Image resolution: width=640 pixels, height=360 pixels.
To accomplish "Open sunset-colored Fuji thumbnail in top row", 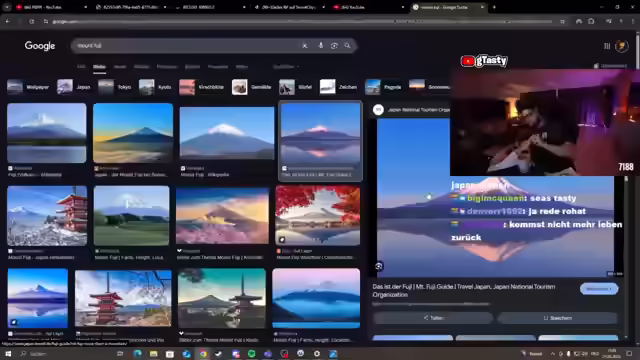I will pyautogui.click(x=133, y=133).
